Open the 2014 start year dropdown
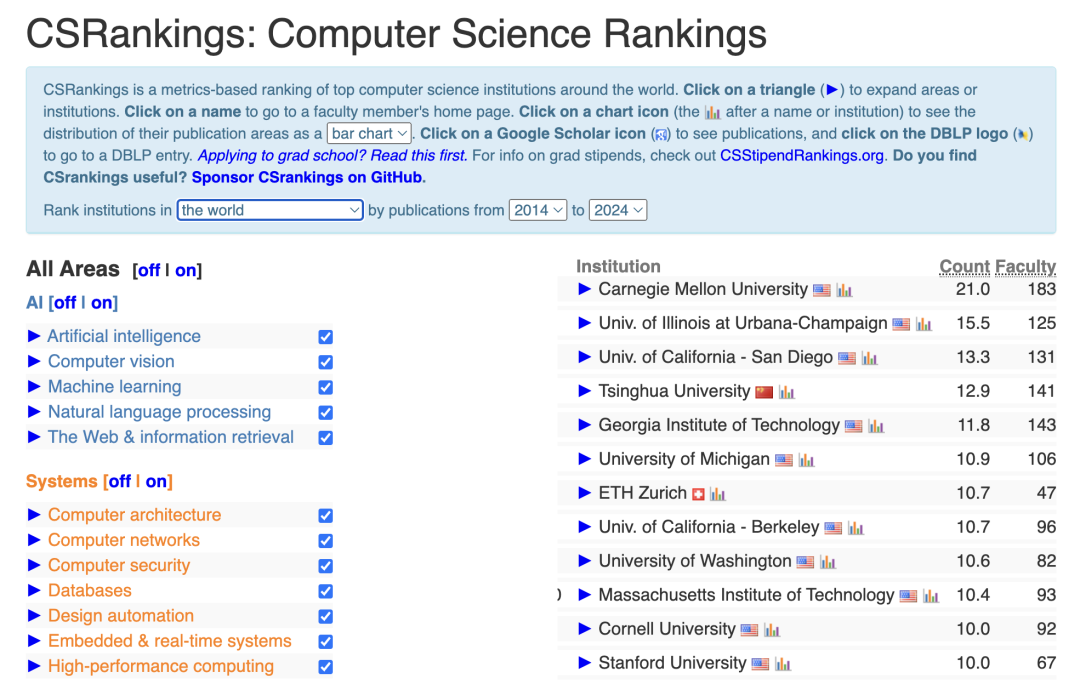 pos(537,210)
